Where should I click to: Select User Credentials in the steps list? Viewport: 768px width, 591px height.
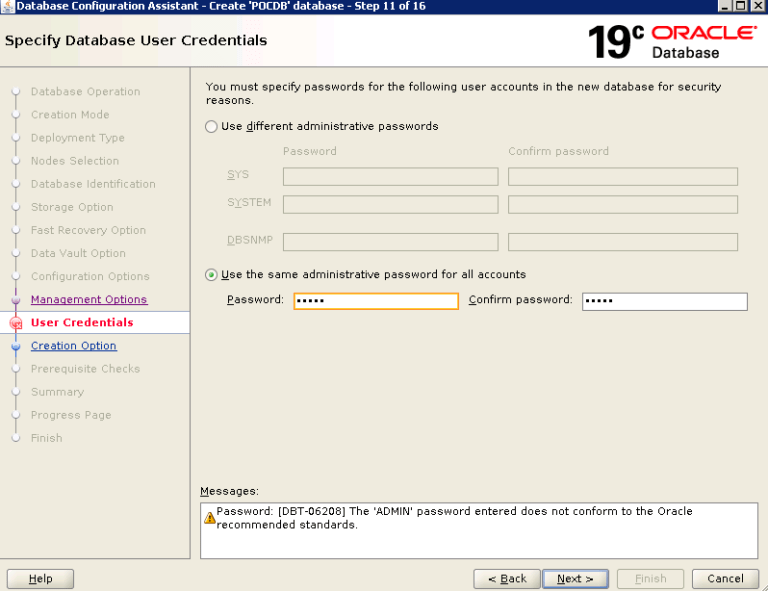(x=81, y=323)
